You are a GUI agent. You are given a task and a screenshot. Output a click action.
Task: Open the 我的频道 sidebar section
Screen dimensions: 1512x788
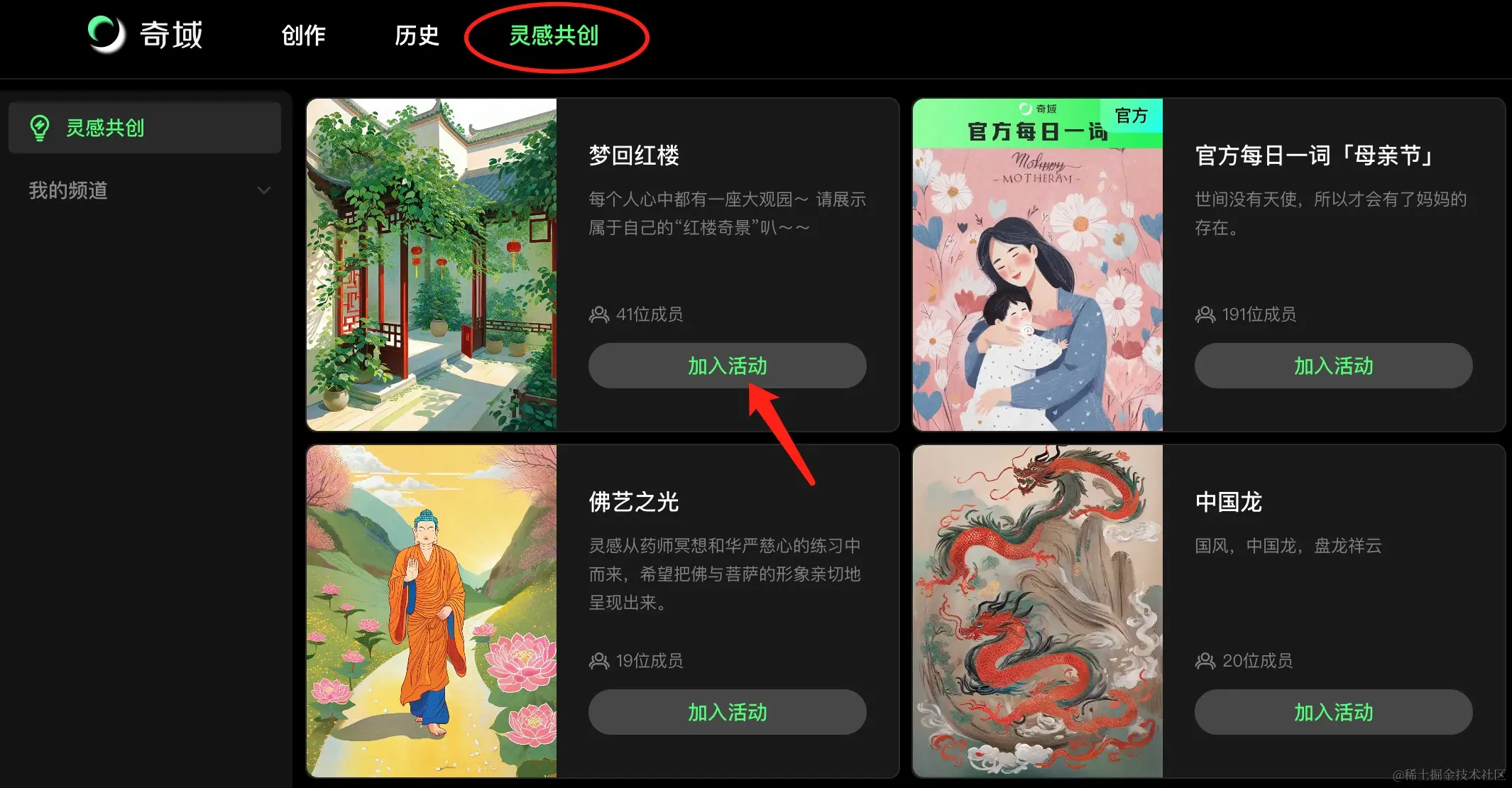[145, 190]
